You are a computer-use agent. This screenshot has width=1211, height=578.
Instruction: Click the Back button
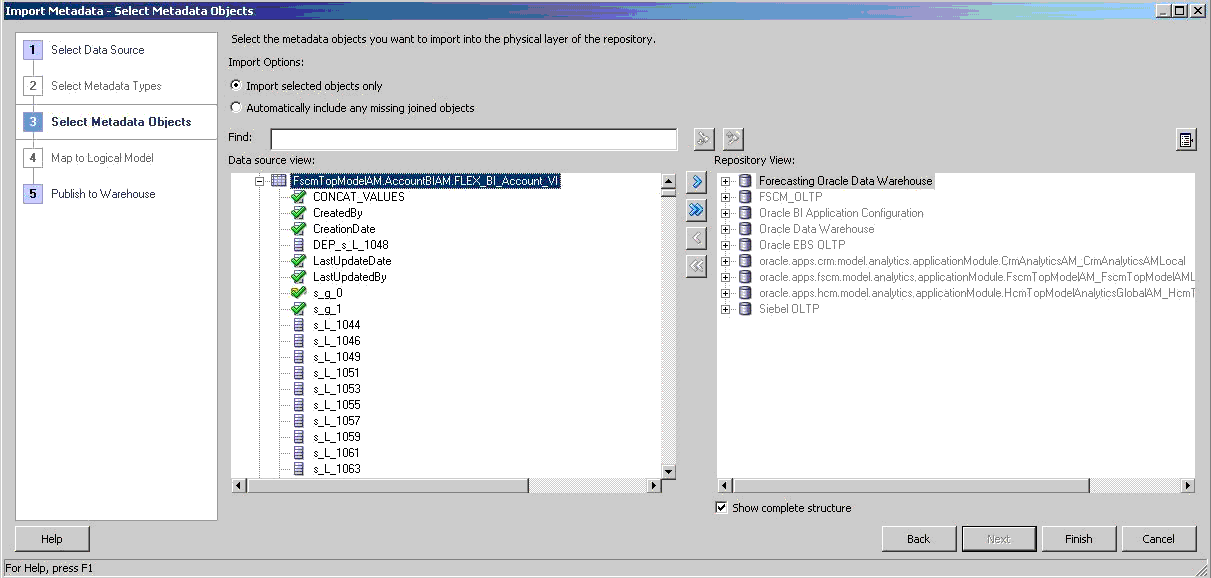(x=919, y=539)
